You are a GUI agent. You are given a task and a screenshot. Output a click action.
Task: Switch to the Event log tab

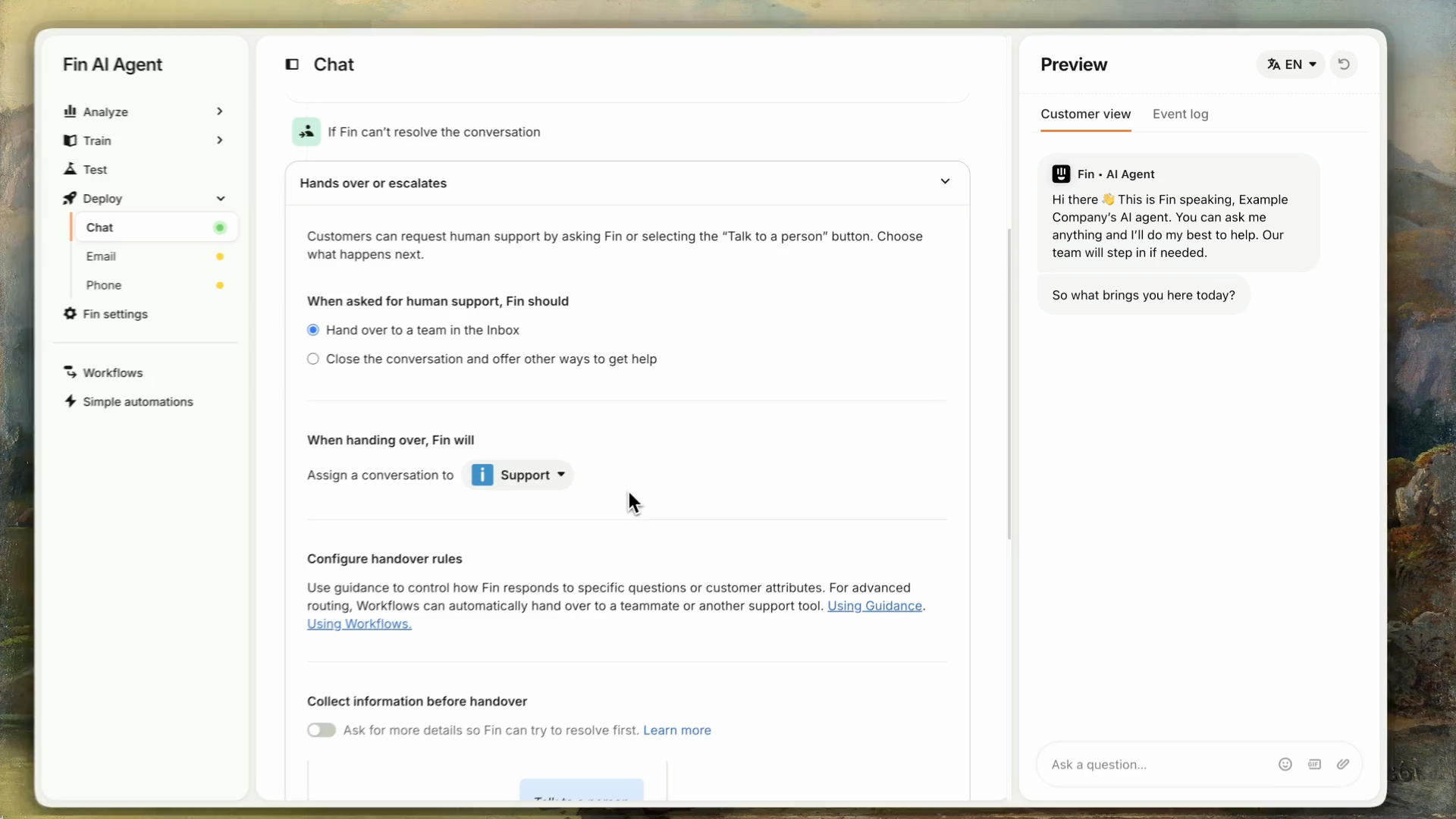(x=1180, y=114)
